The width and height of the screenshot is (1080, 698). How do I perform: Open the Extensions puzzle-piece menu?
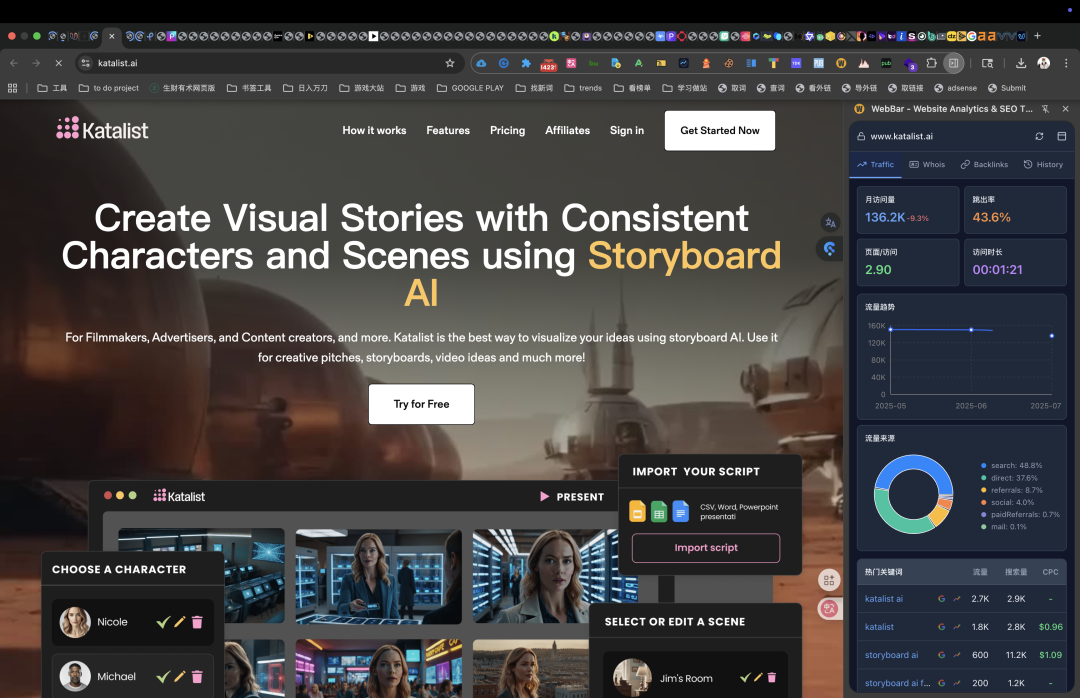931,63
